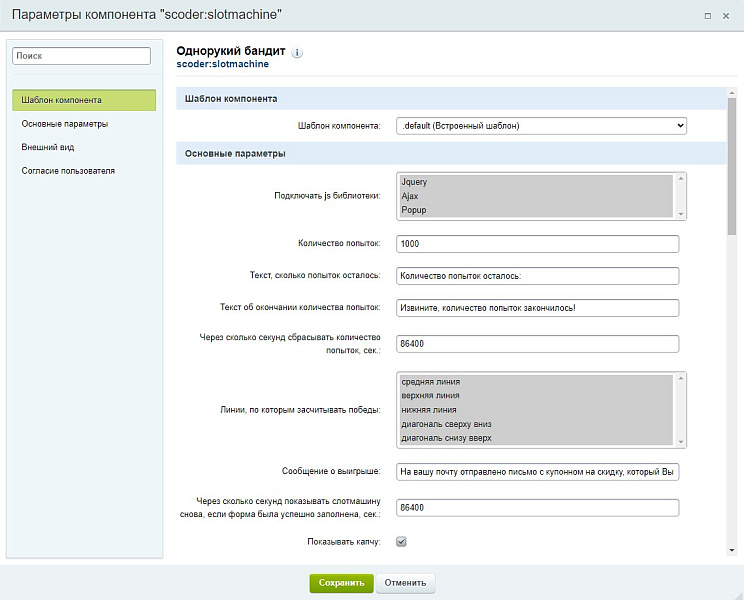
Task: Click the Поиск search field
Action: pyautogui.click(x=81, y=56)
